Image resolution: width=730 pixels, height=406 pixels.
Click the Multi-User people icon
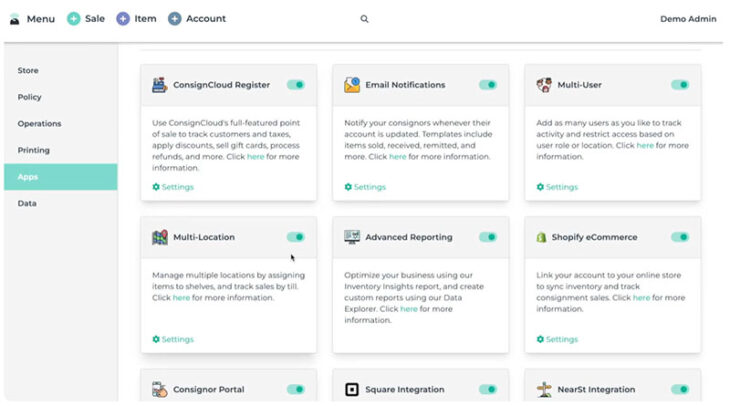point(544,85)
